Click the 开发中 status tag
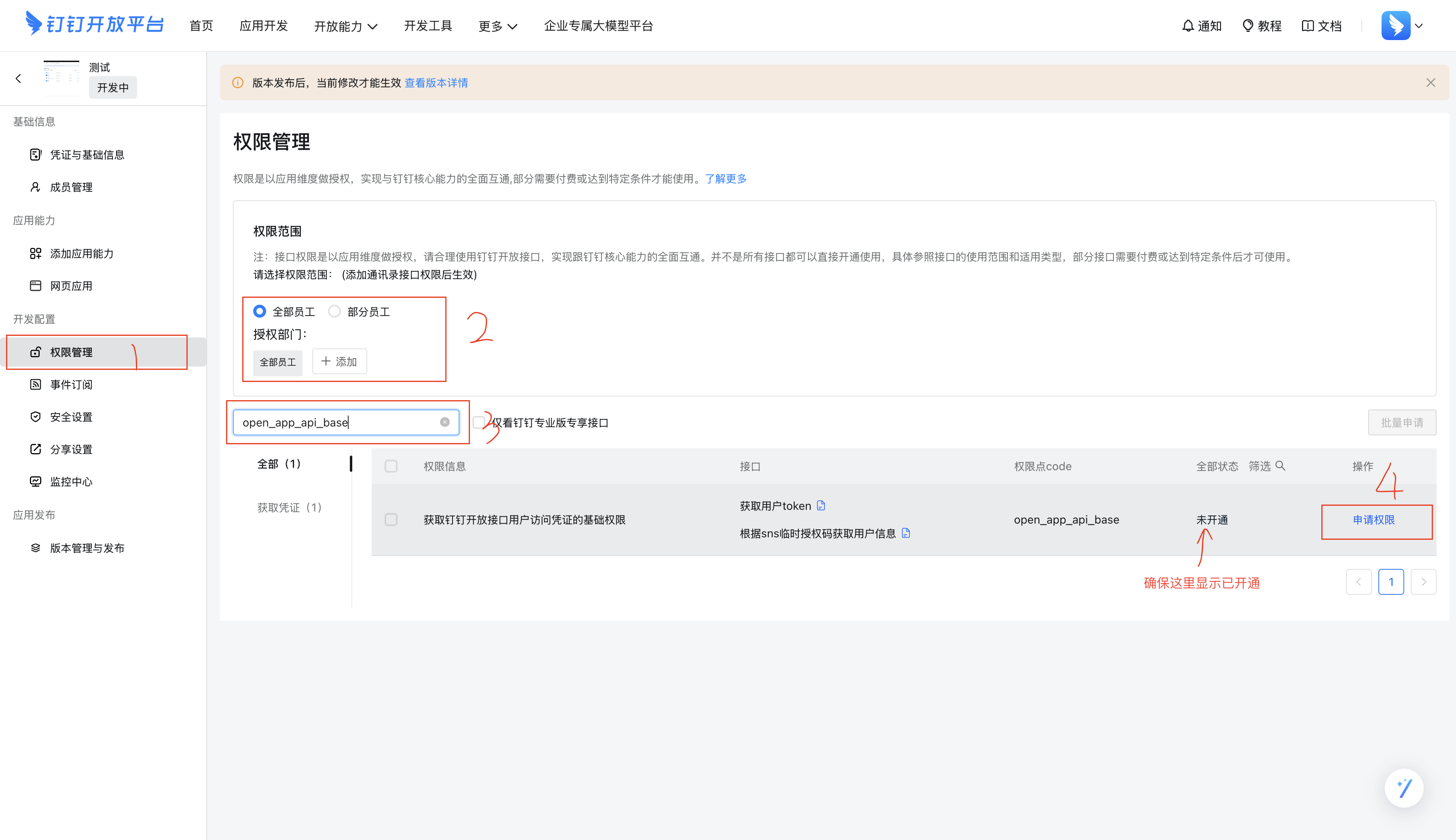 (x=113, y=88)
